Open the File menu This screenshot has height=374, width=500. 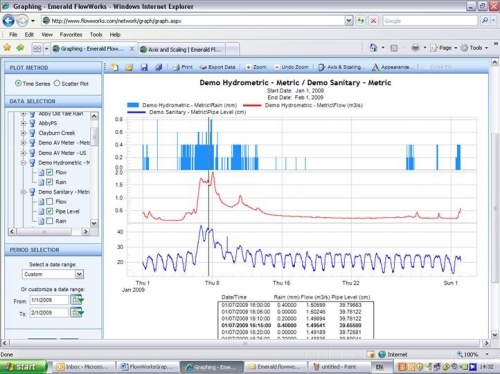tap(13, 34)
